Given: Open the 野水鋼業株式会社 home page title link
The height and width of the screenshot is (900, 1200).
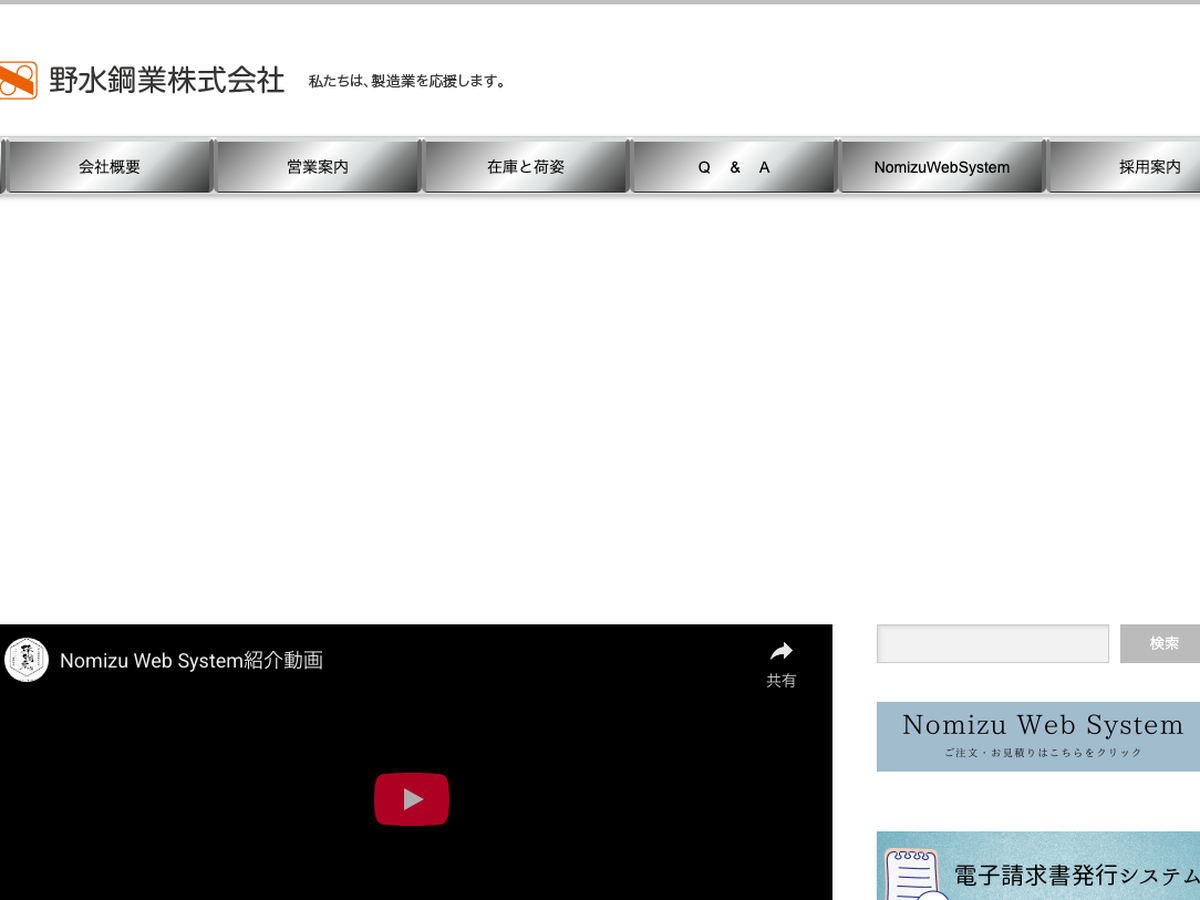Looking at the screenshot, I should click(x=167, y=80).
